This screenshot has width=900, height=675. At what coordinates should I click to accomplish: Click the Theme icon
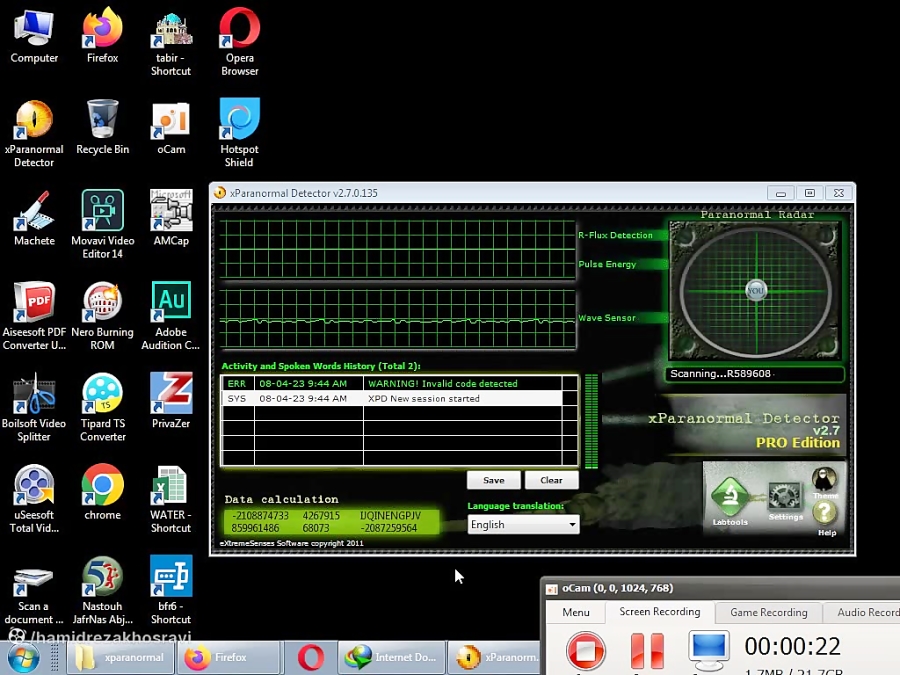pyautogui.click(x=825, y=482)
